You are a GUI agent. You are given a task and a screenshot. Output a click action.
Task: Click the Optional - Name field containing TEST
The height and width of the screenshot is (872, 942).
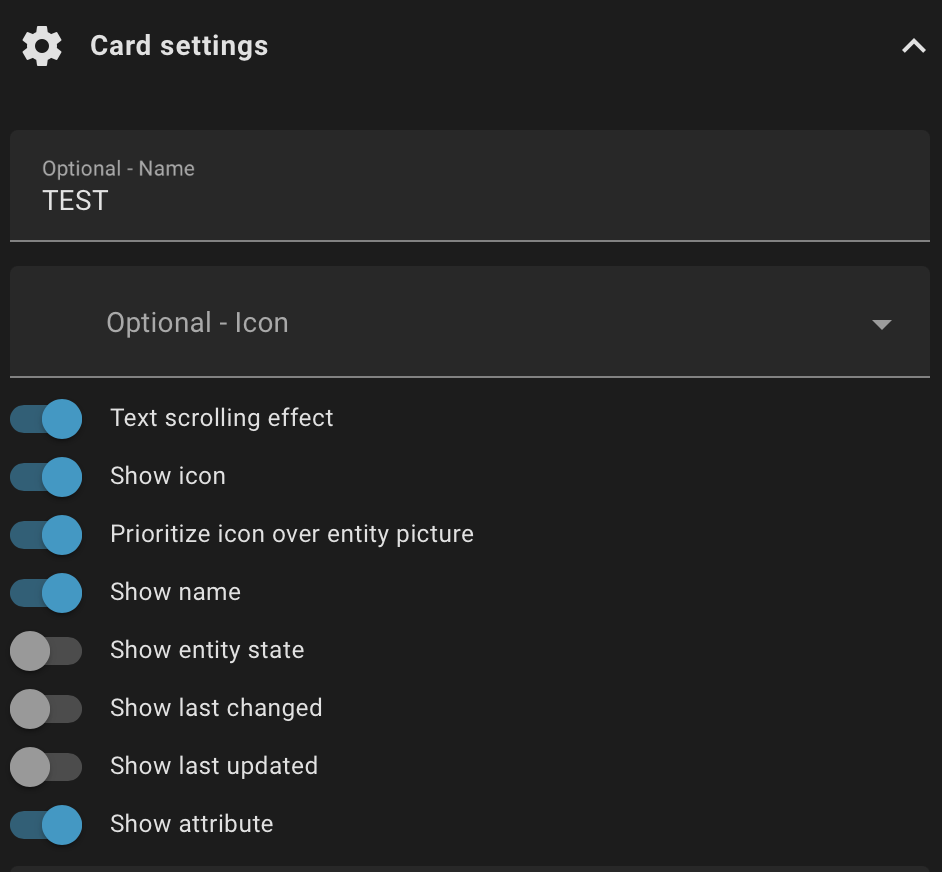[469, 187]
